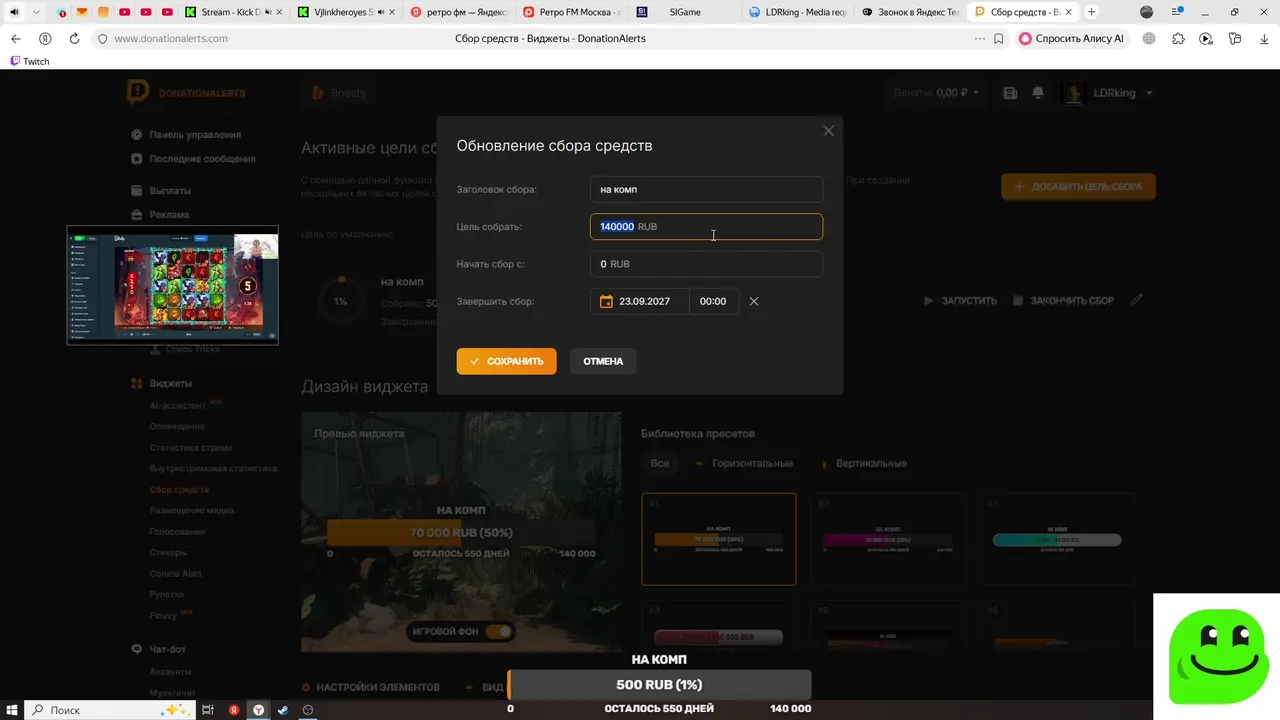
Task: Open Аккаунты under Чат-бот
Action: click(x=170, y=671)
